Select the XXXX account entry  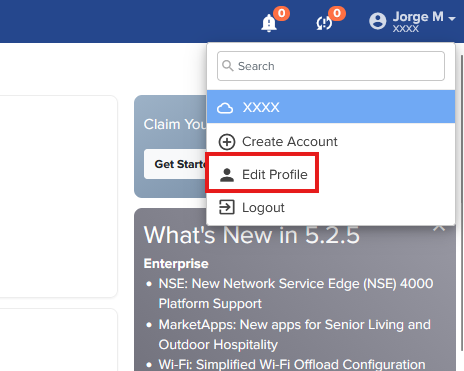[x=331, y=107]
